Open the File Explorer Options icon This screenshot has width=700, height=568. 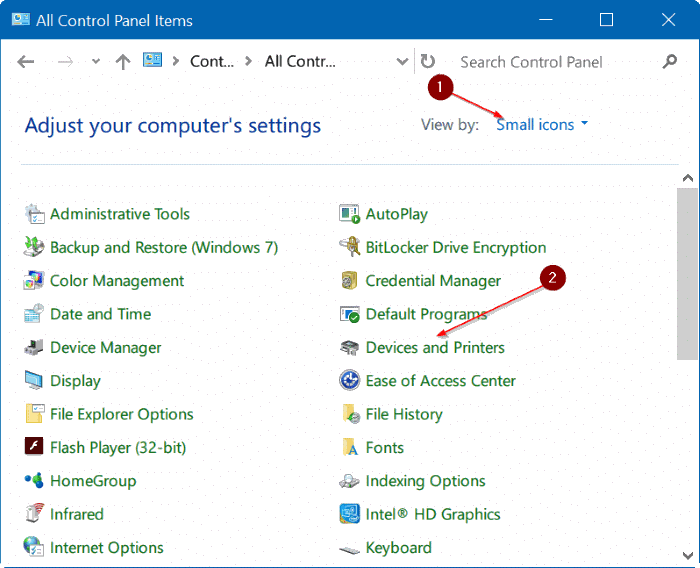click(34, 414)
